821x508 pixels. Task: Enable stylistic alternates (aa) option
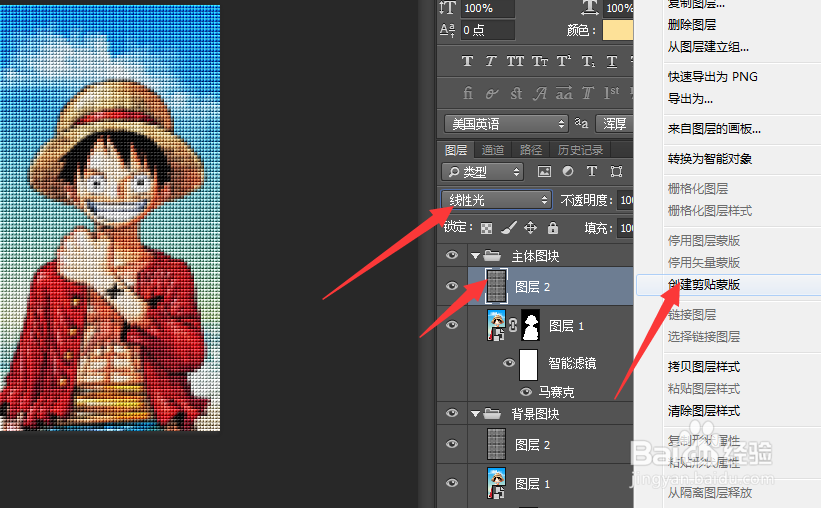point(564,93)
